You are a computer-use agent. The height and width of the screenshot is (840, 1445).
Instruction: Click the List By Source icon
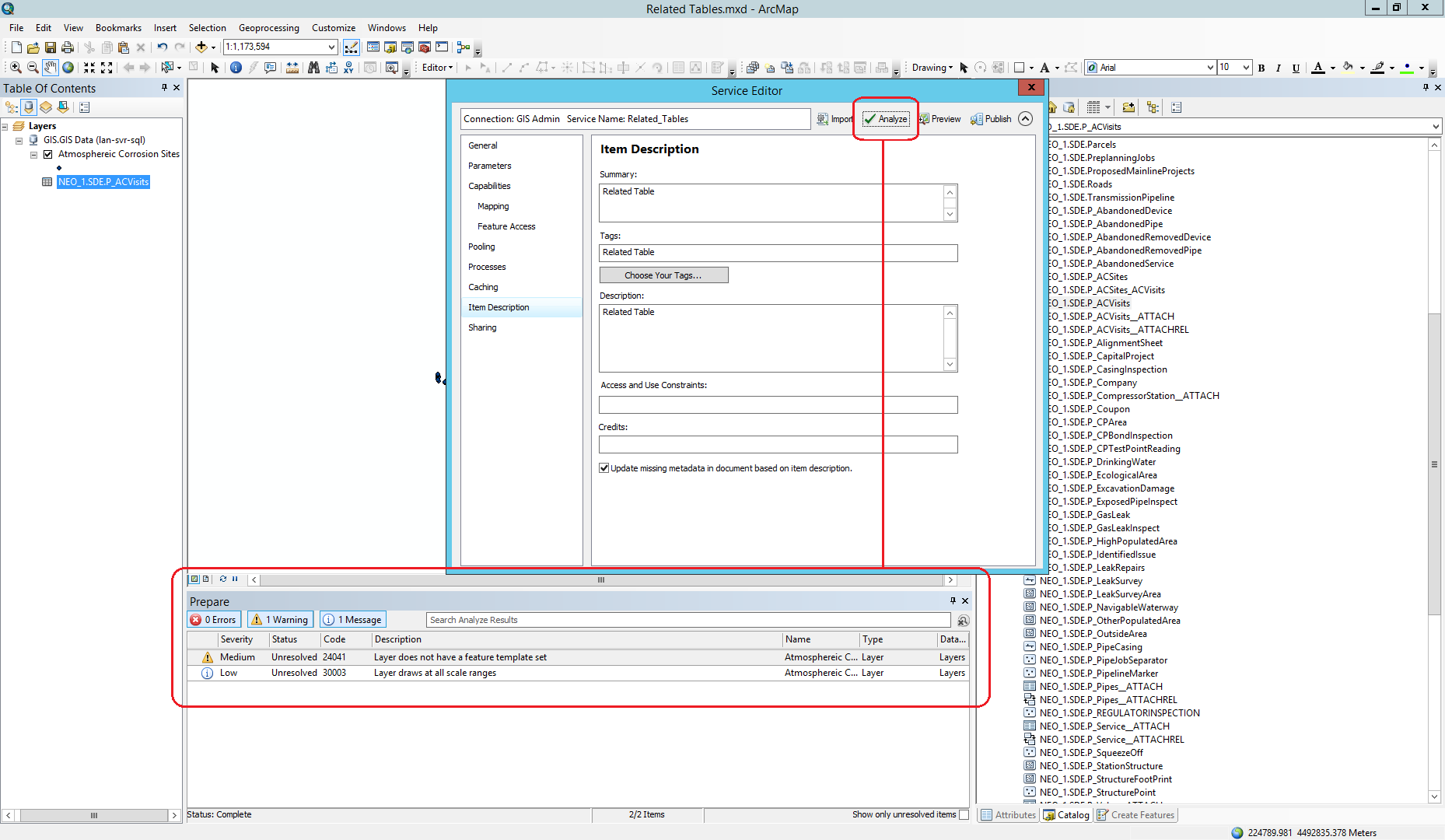(29, 107)
